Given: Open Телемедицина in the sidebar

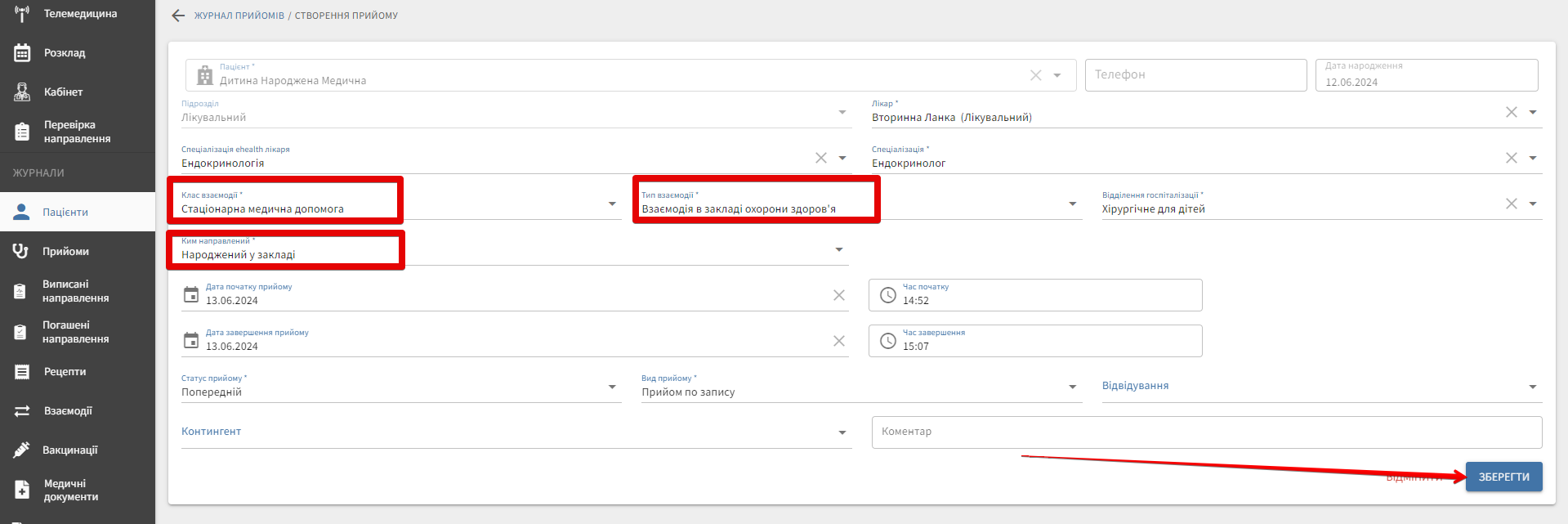Looking at the screenshot, I should click(x=78, y=14).
